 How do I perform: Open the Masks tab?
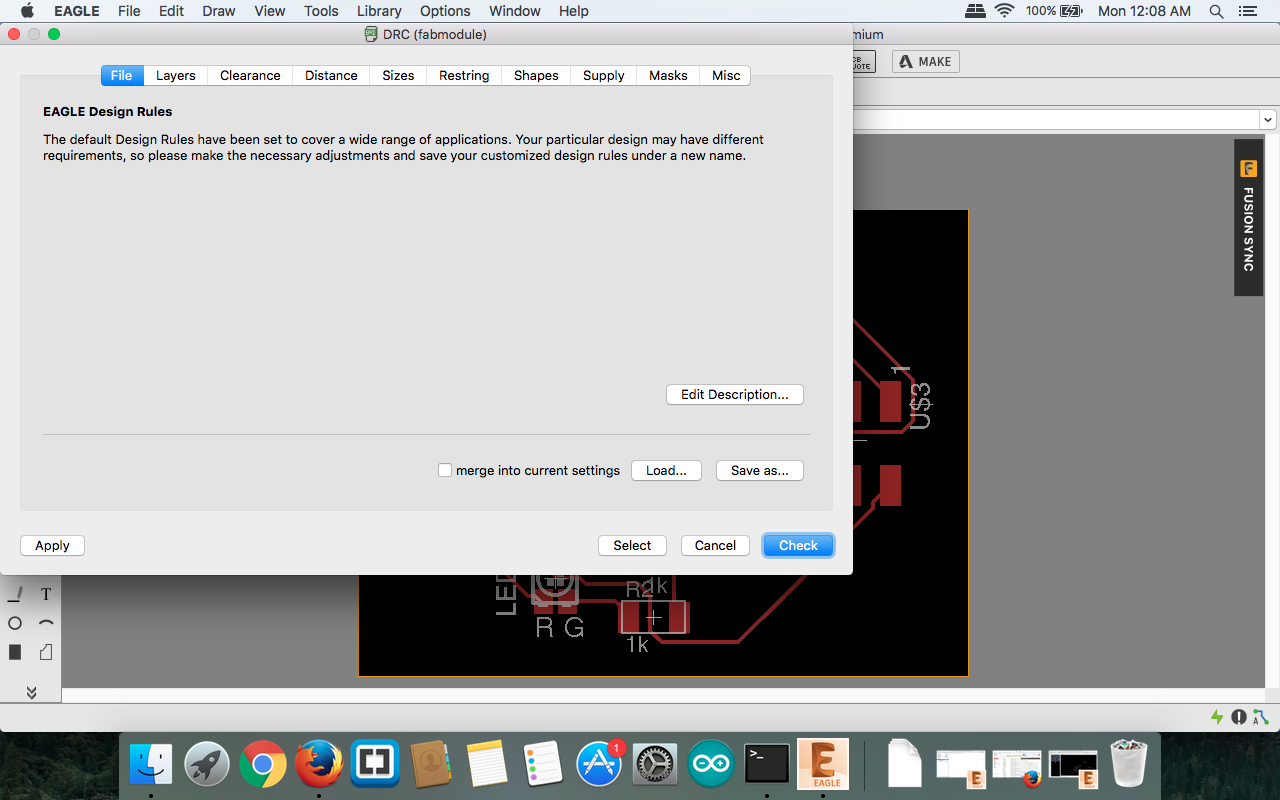coord(668,75)
